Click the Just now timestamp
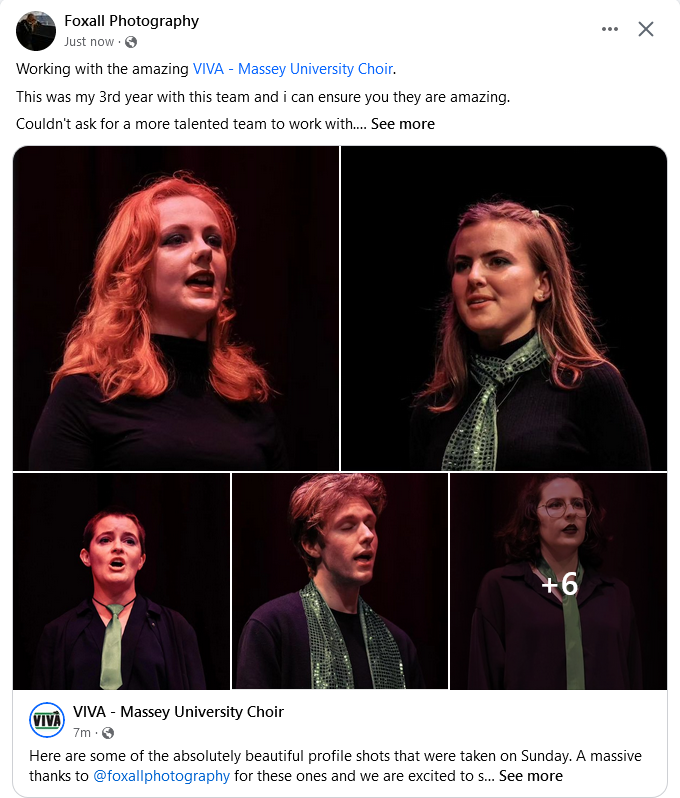Viewport: 680px width, 798px height. 89,42
